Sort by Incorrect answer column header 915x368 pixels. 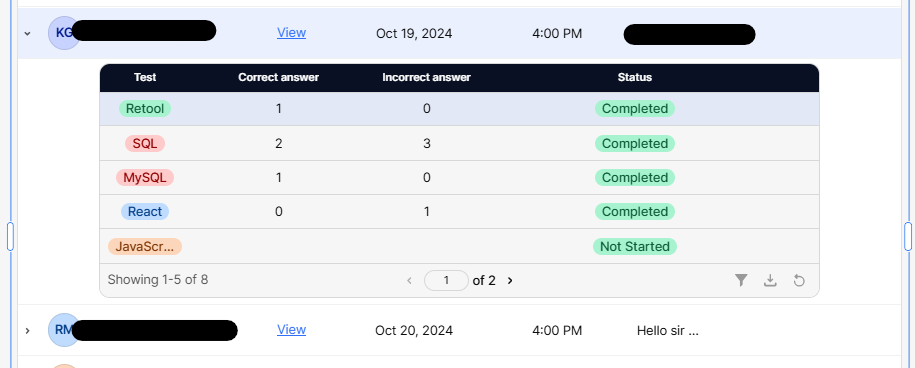(427, 77)
